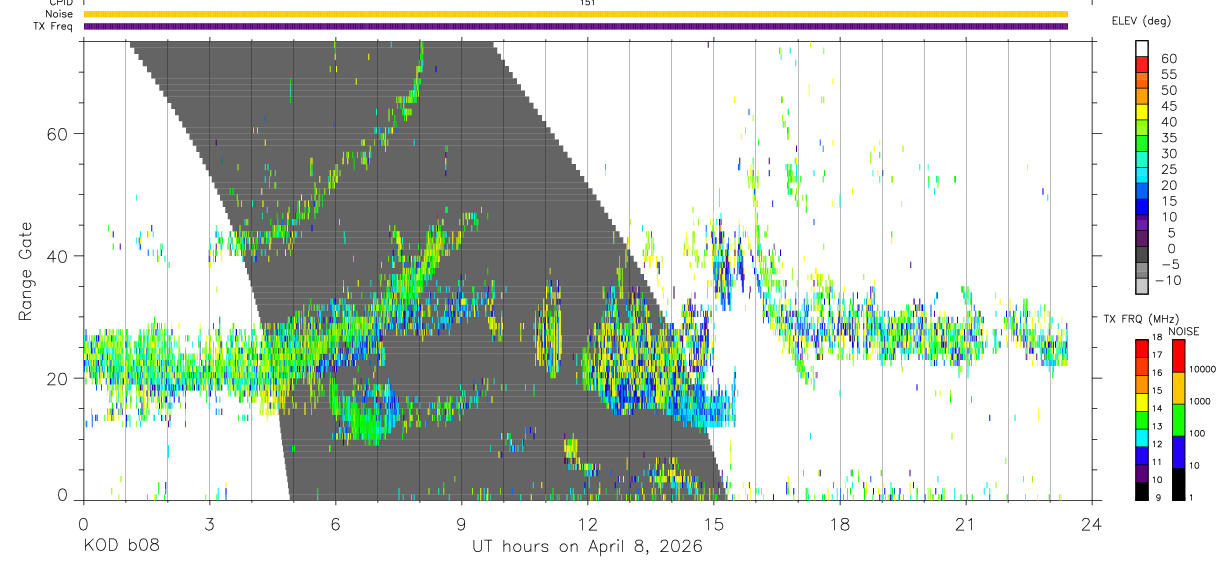Select the black TX FRQ swatch at 9-10 MHz
Image resolution: width=1228 pixels, height=567 pixels.
pos(1141,491)
